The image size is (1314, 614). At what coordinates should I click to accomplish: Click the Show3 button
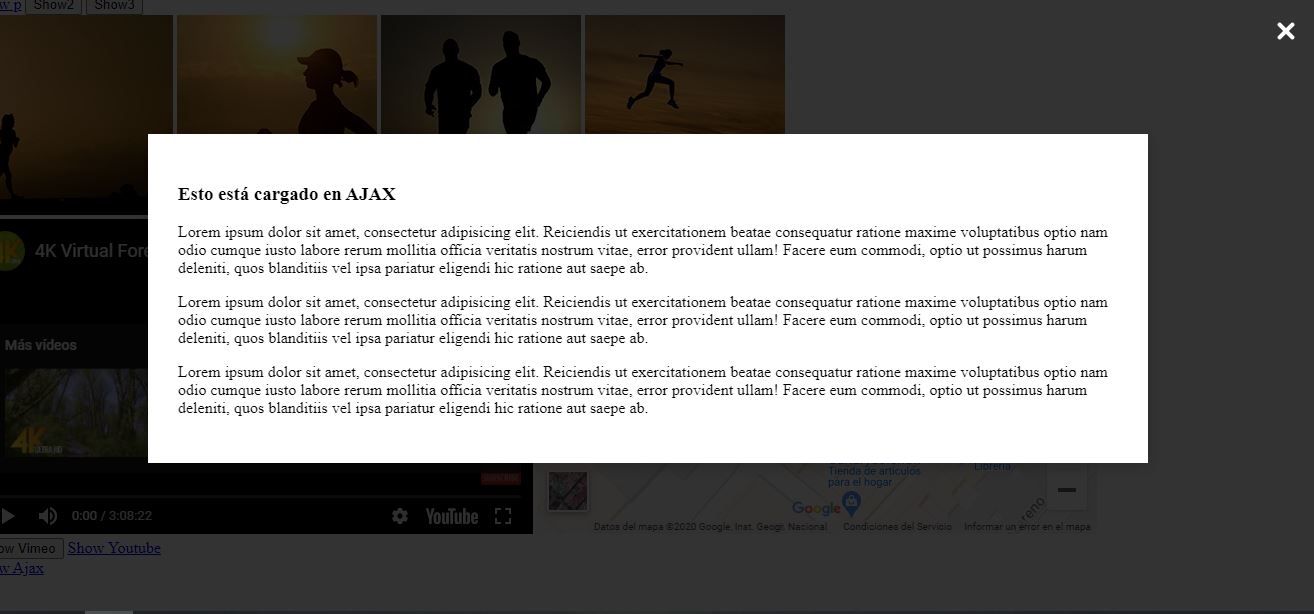tap(114, 6)
